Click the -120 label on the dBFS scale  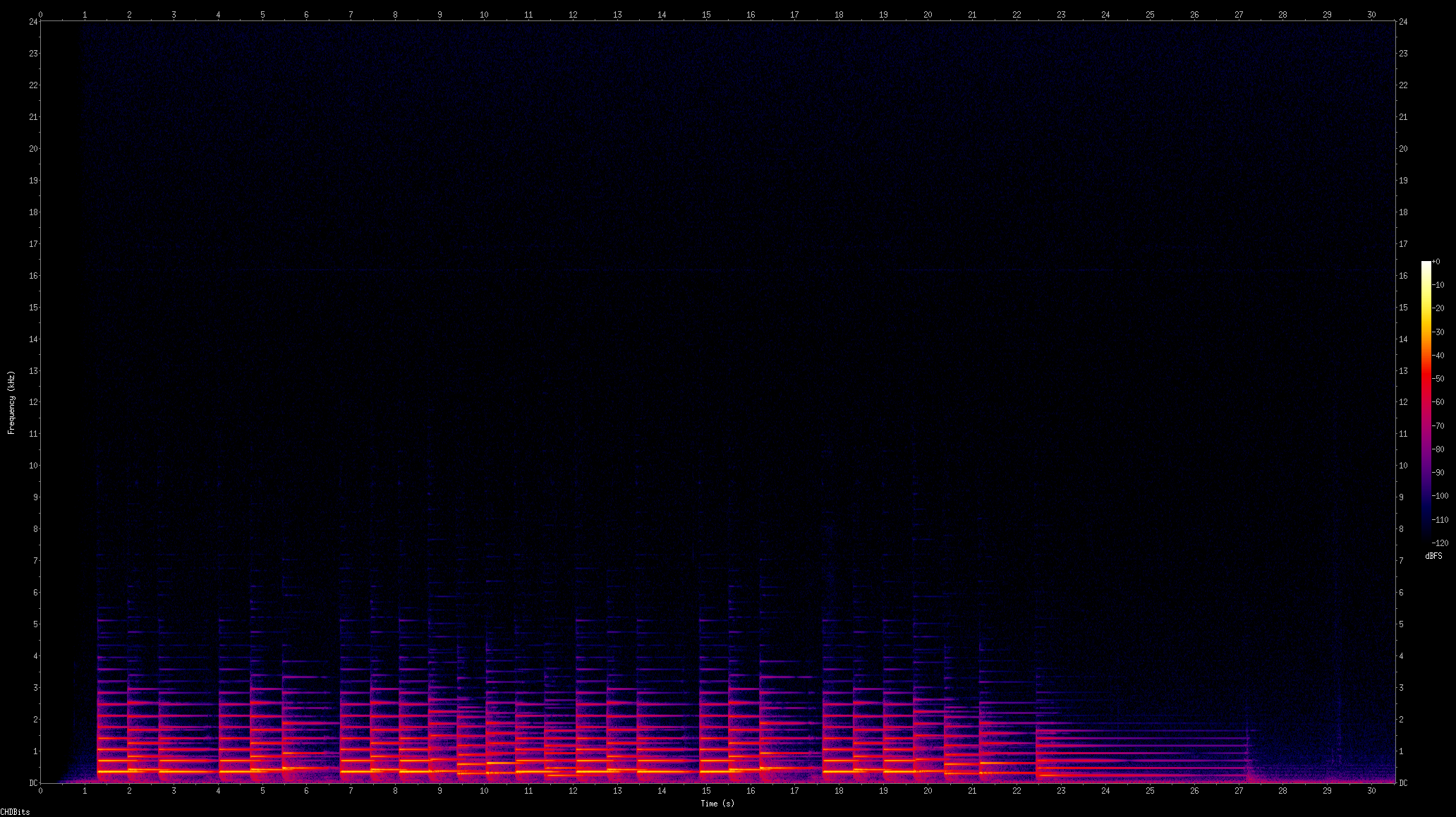pos(1439,543)
